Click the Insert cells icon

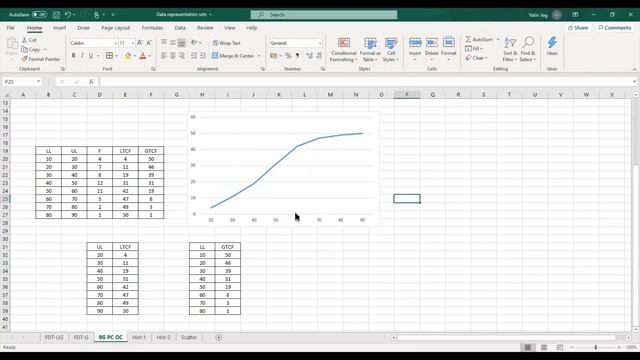[x=415, y=42]
